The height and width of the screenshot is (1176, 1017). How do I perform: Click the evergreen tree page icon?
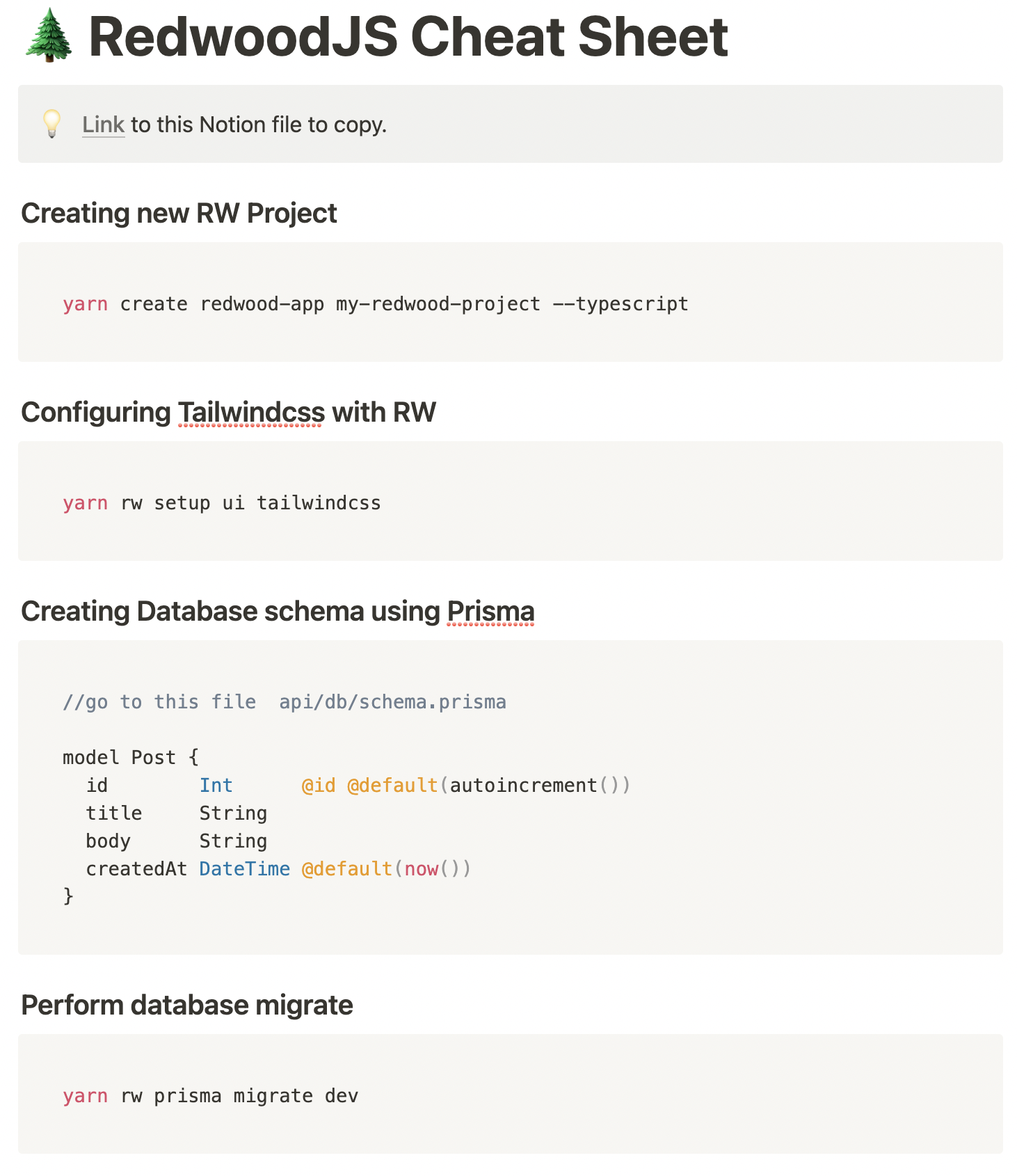48,37
